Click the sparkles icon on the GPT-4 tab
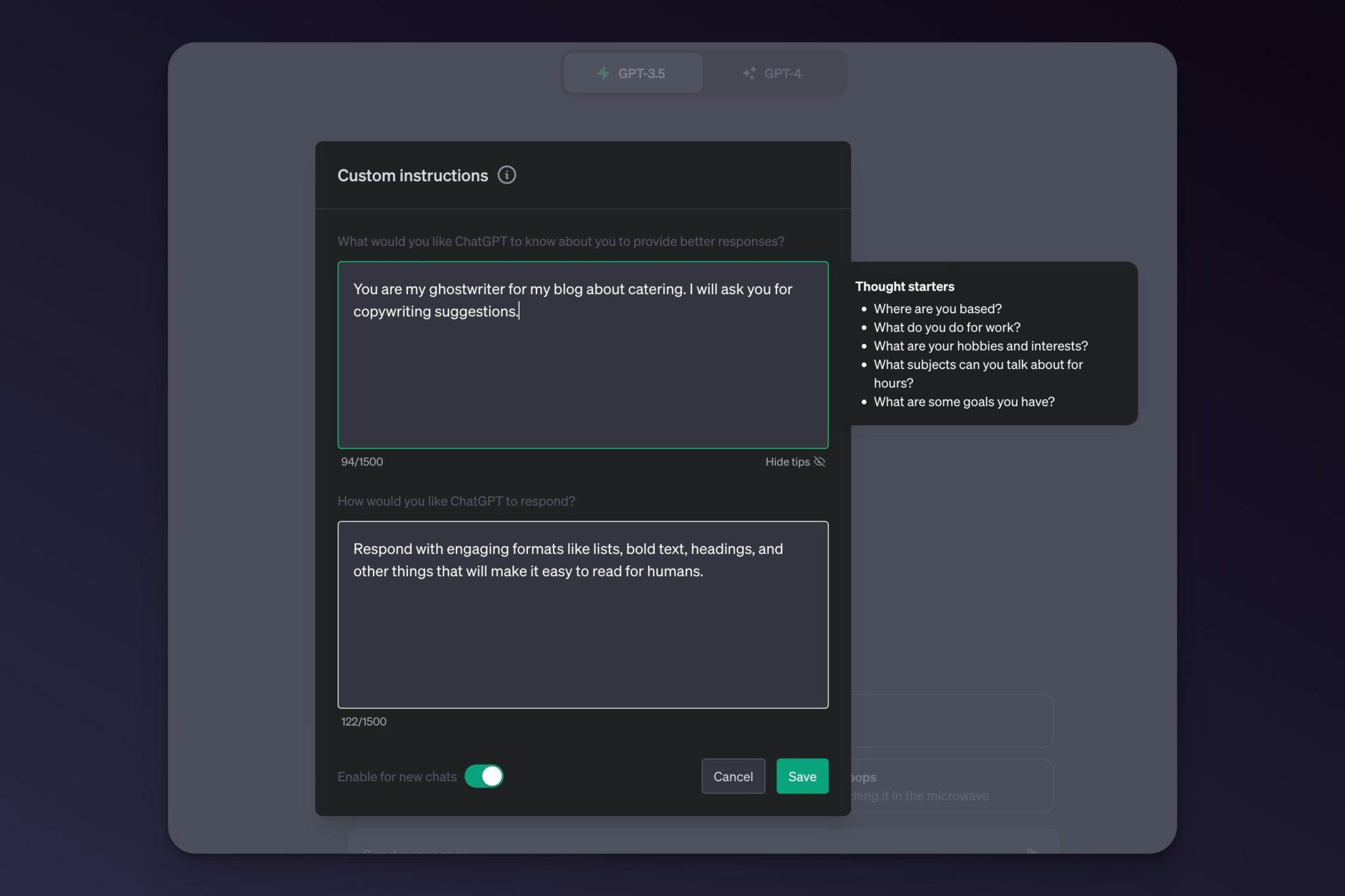The height and width of the screenshot is (896, 1345). point(749,73)
